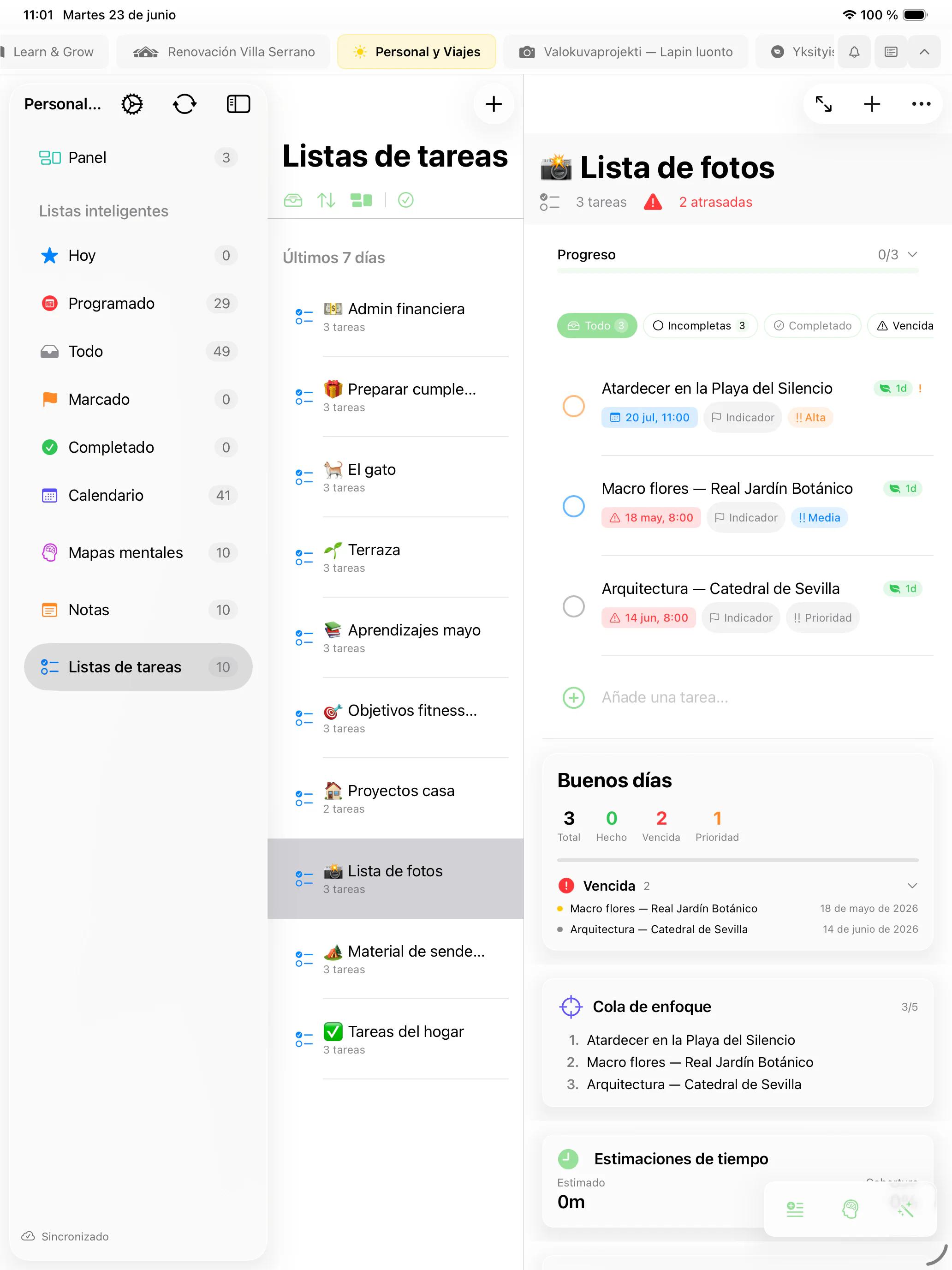This screenshot has height=1270, width=952.
Task: Tap green plus circle to add a task
Action: coord(574,698)
